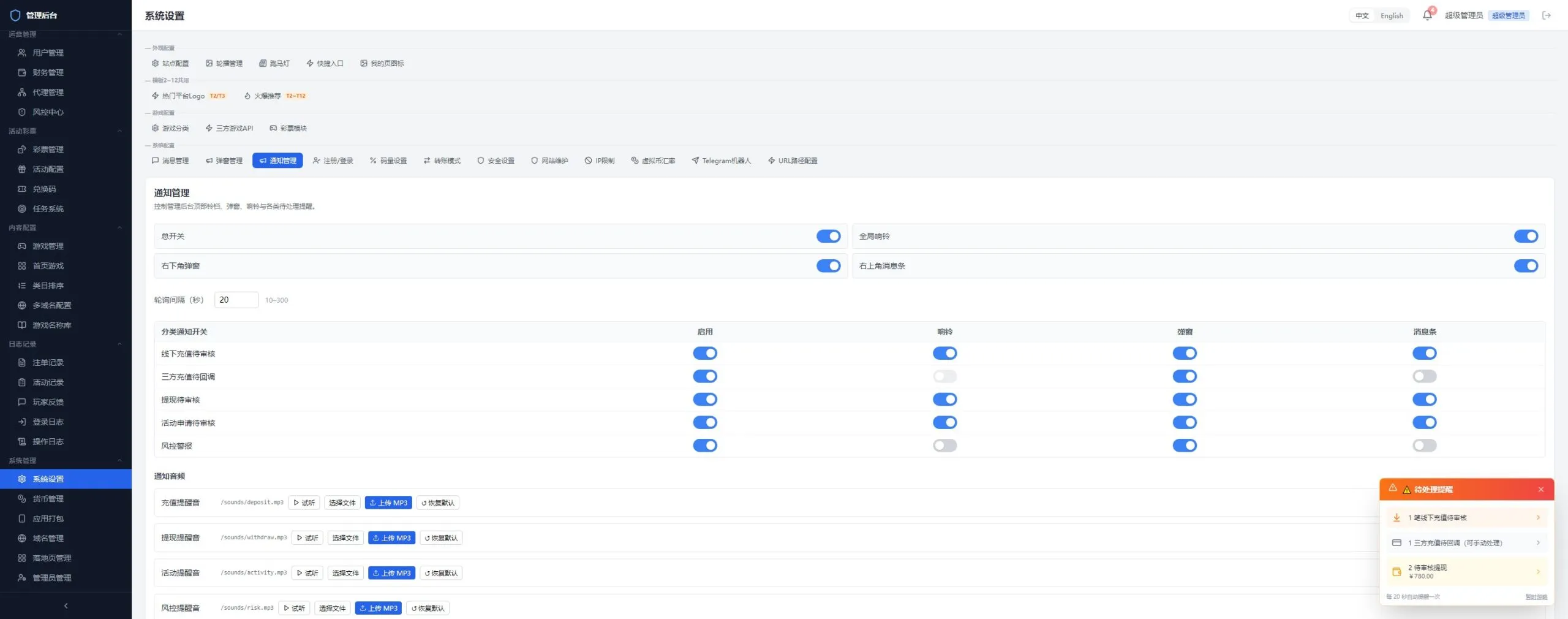Toggle the 右上角消息条 switch
1568x619 pixels.
1526,266
